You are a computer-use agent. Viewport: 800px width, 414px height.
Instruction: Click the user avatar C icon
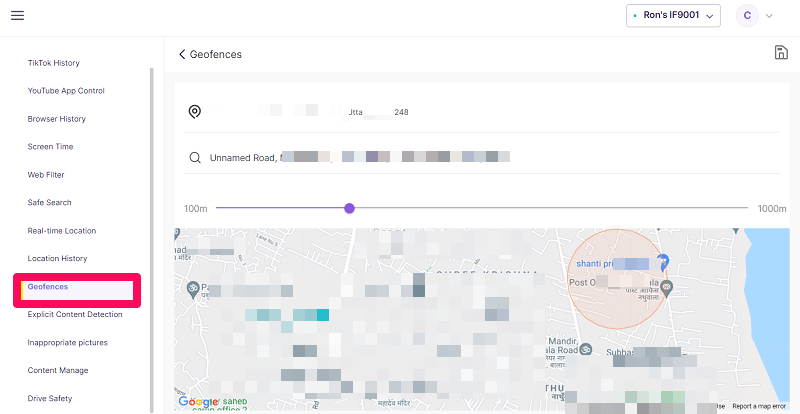746,15
